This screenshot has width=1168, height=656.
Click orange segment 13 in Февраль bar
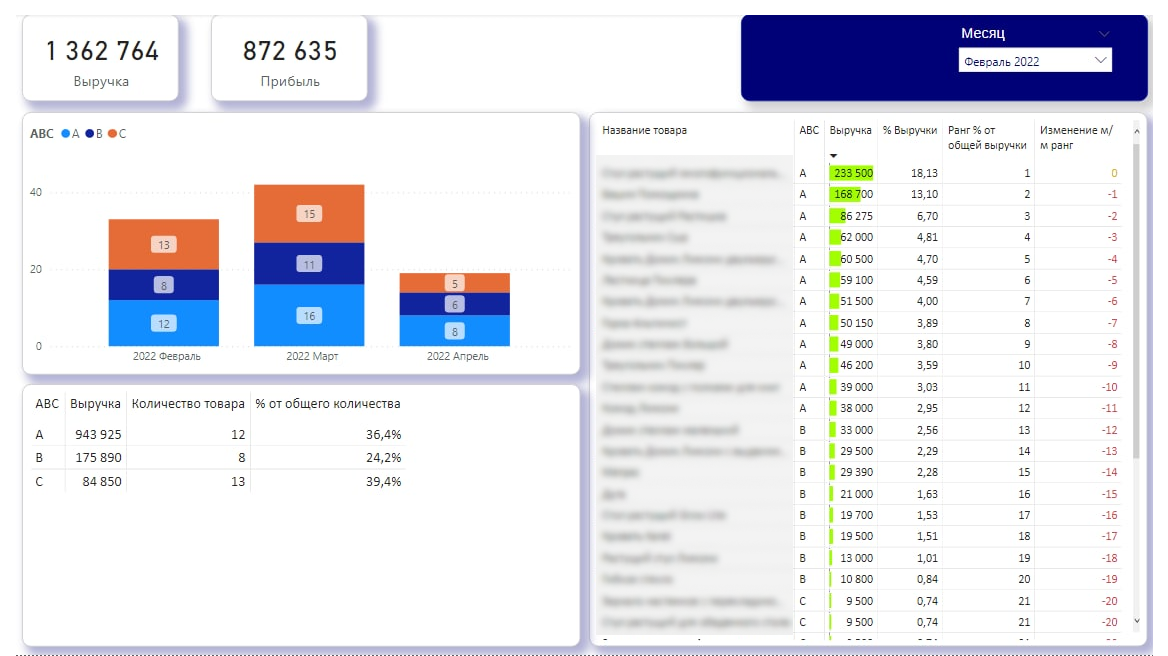click(x=164, y=244)
